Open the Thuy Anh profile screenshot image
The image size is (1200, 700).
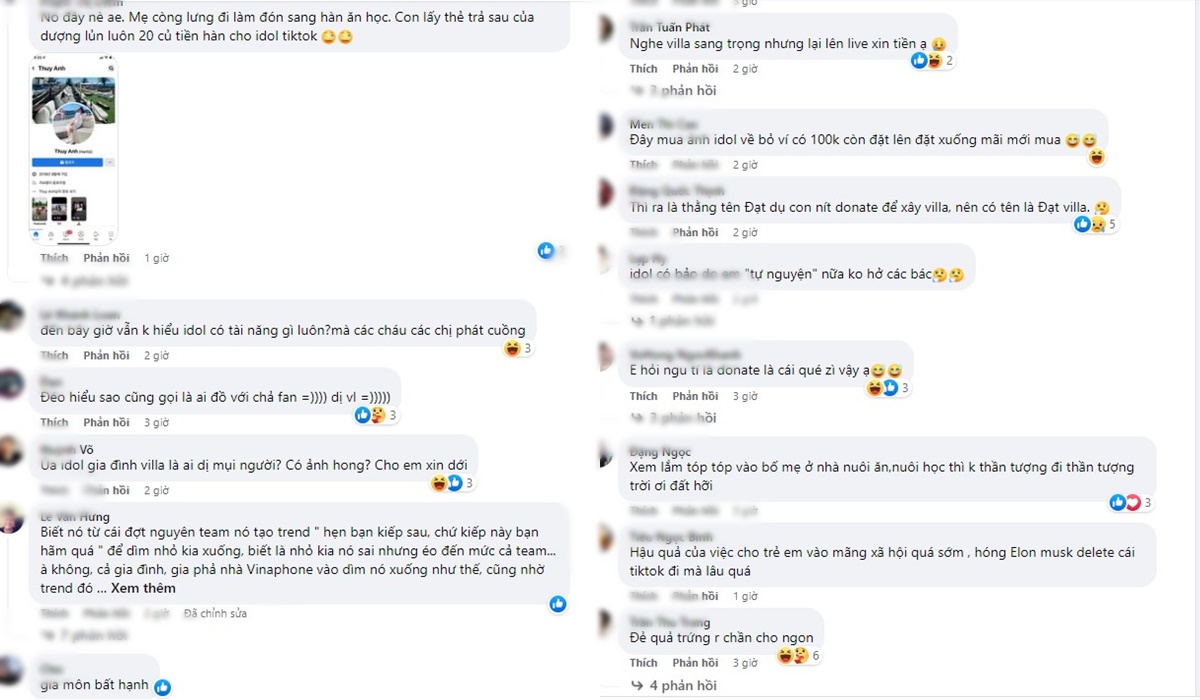[75, 148]
